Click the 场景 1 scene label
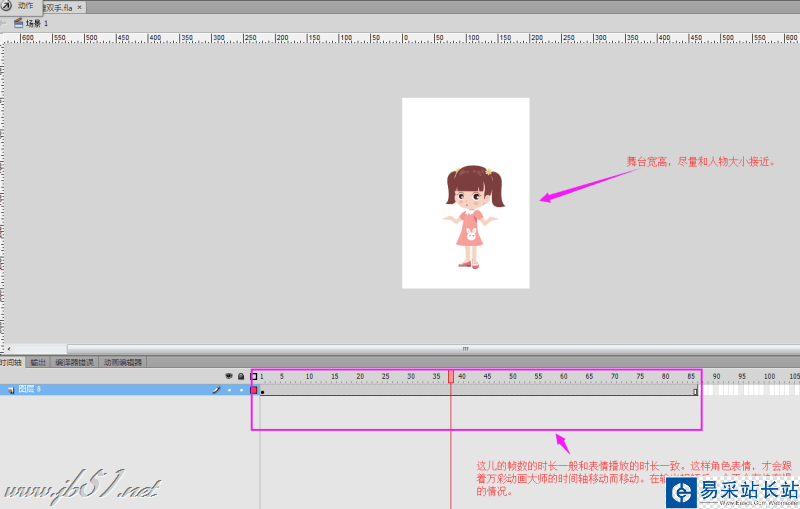 [x=37, y=23]
